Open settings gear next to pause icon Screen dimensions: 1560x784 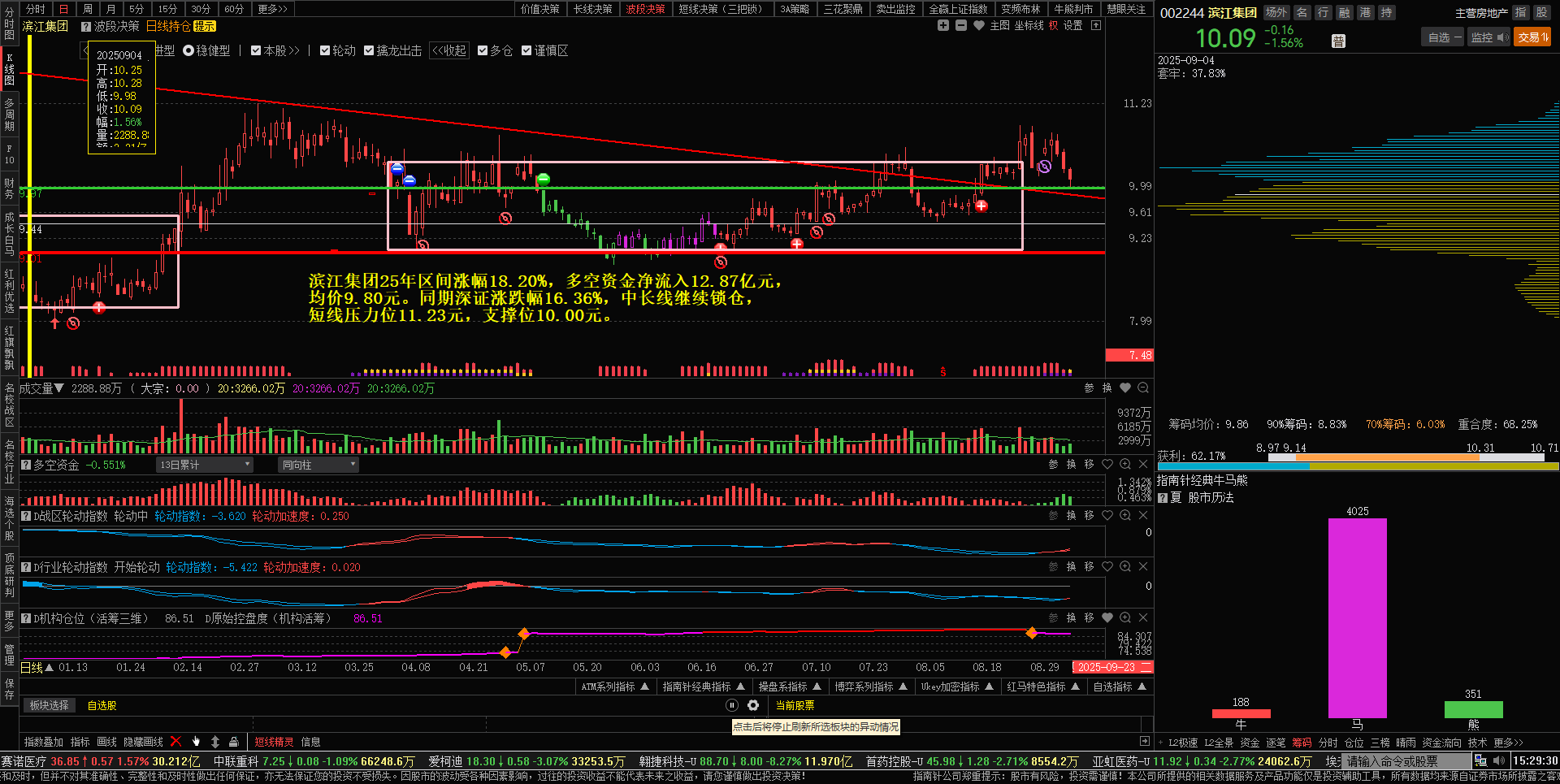(753, 705)
